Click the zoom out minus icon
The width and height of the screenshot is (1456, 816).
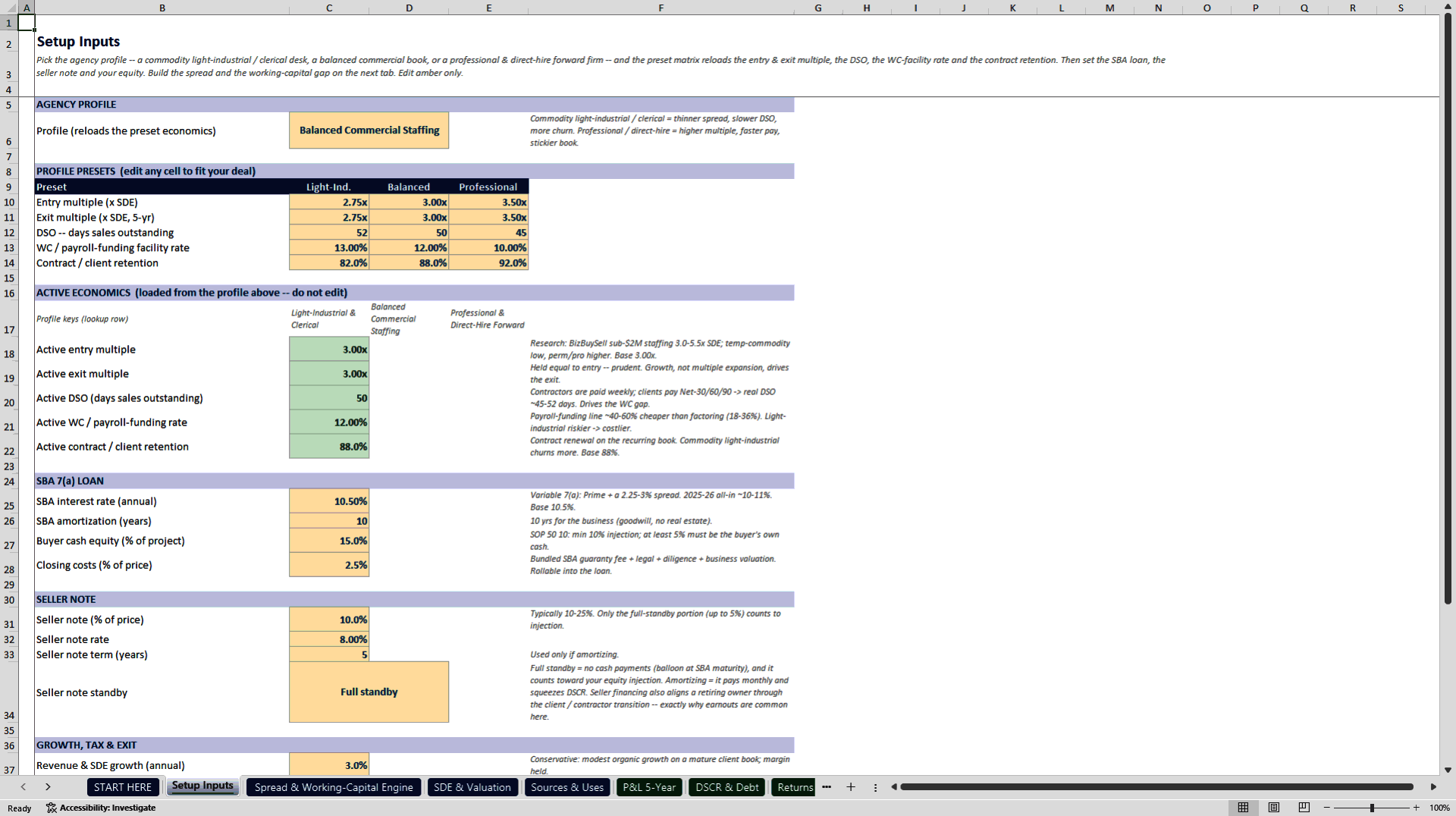1327,808
